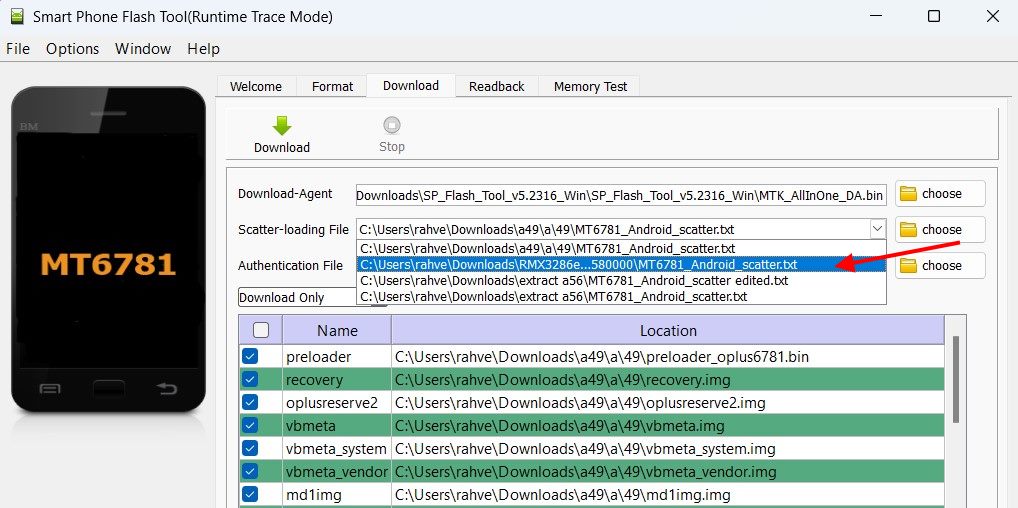Uncheck the recovery partition checkbox
This screenshot has width=1018, height=508.
tap(250, 379)
